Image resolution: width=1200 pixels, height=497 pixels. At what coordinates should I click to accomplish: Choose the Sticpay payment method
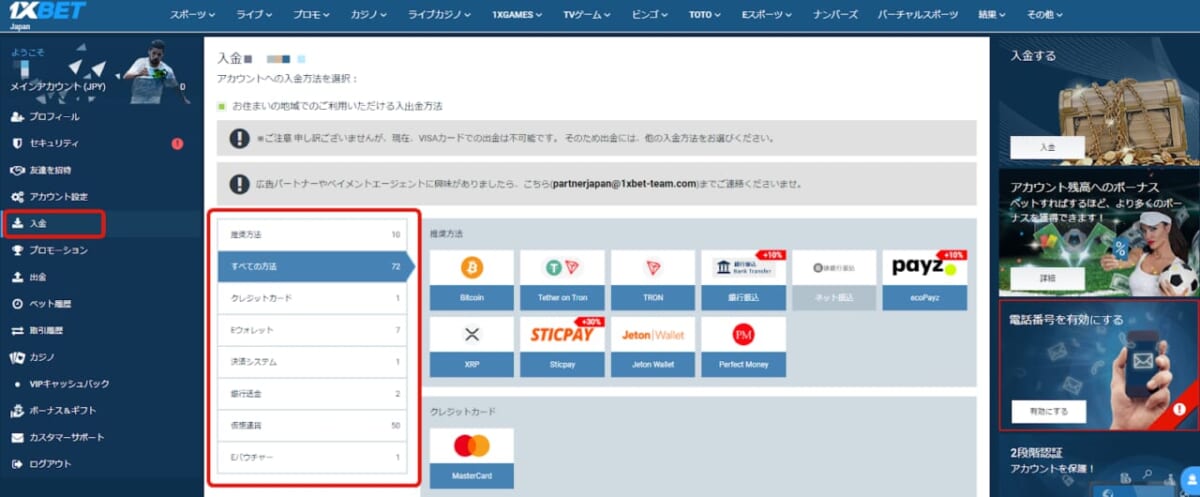tap(562, 346)
